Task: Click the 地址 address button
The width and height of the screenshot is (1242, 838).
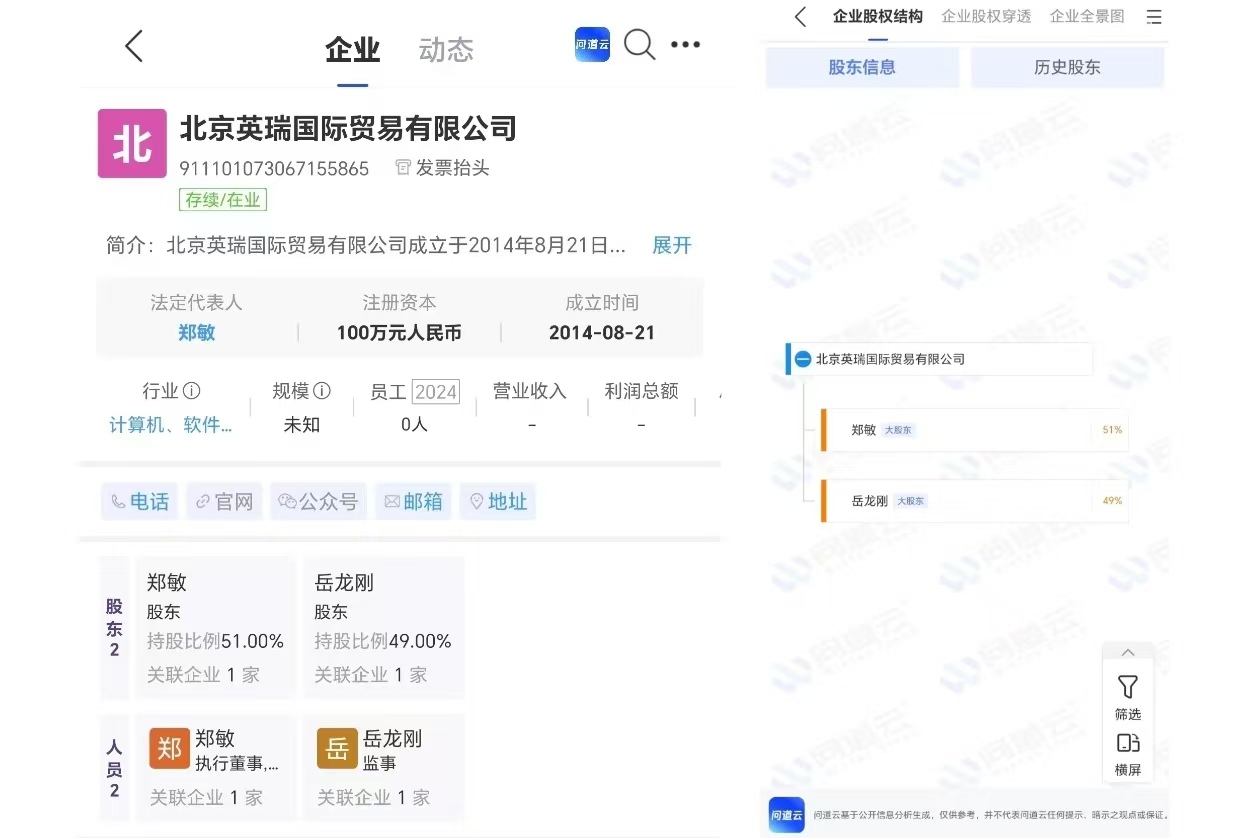Action: click(x=498, y=502)
